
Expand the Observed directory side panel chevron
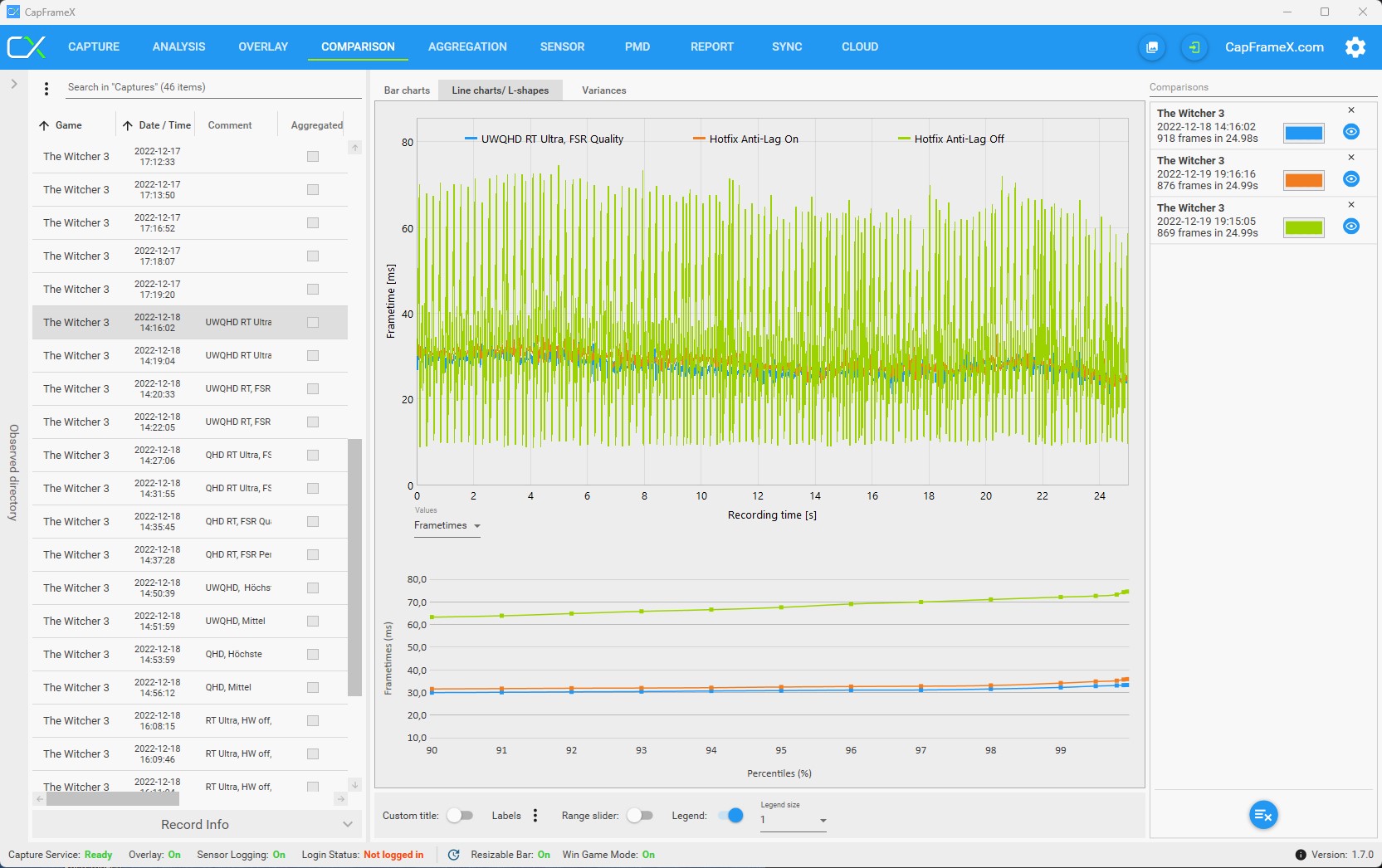click(14, 84)
